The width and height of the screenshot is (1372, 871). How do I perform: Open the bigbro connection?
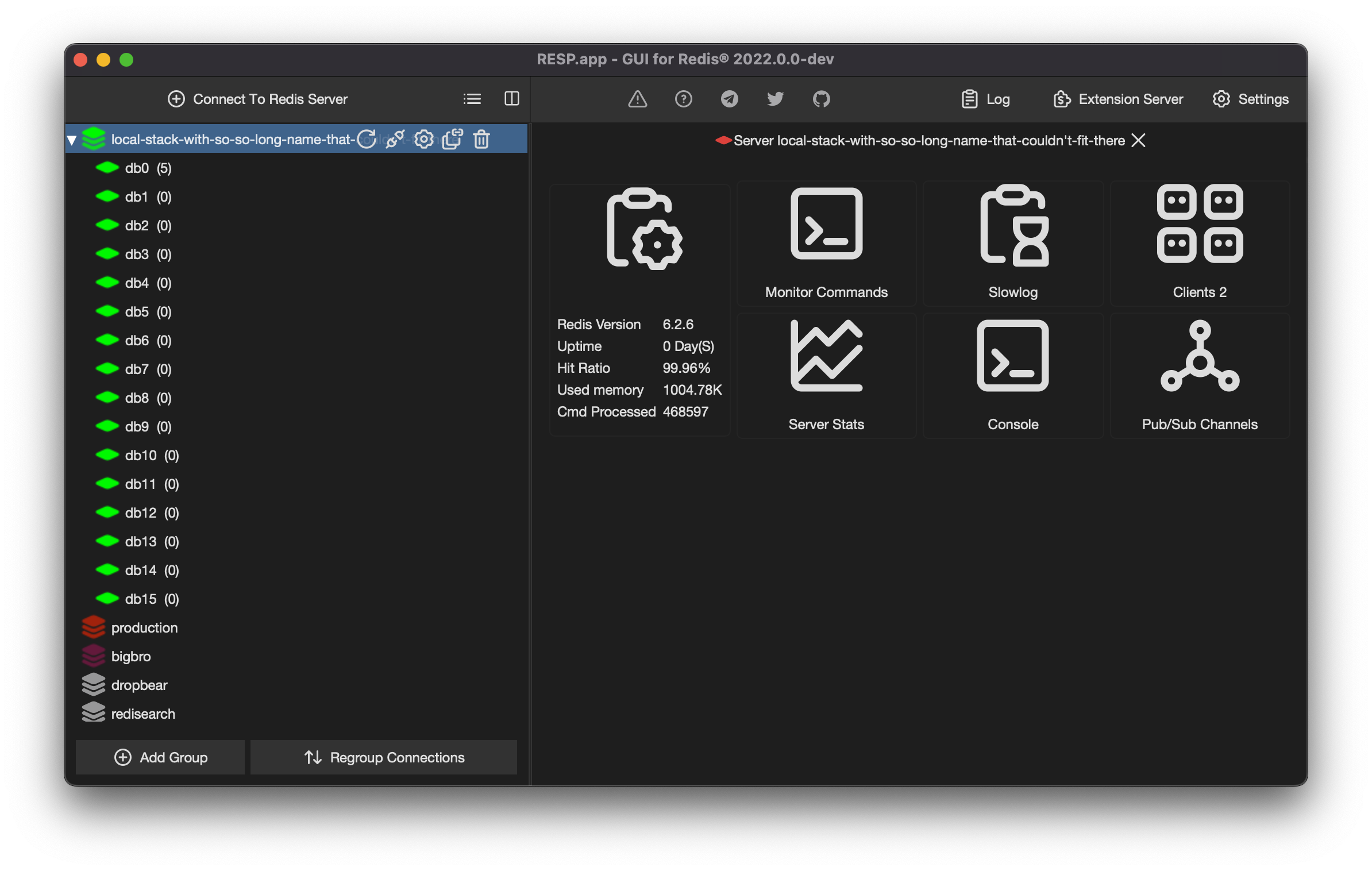coord(296,656)
